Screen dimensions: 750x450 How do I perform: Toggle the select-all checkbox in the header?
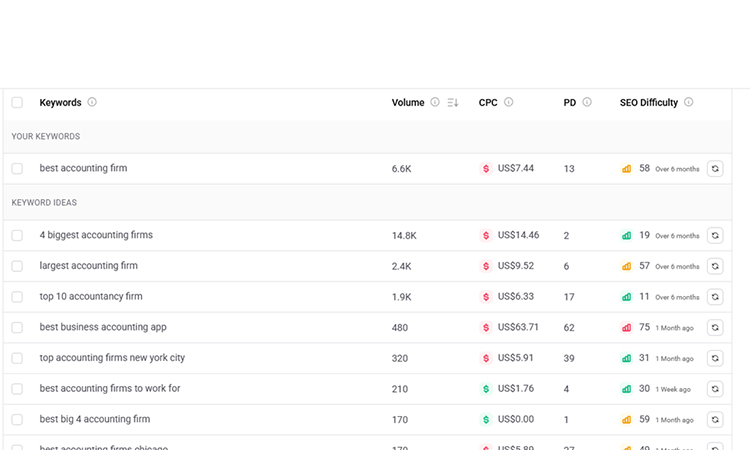(17, 102)
